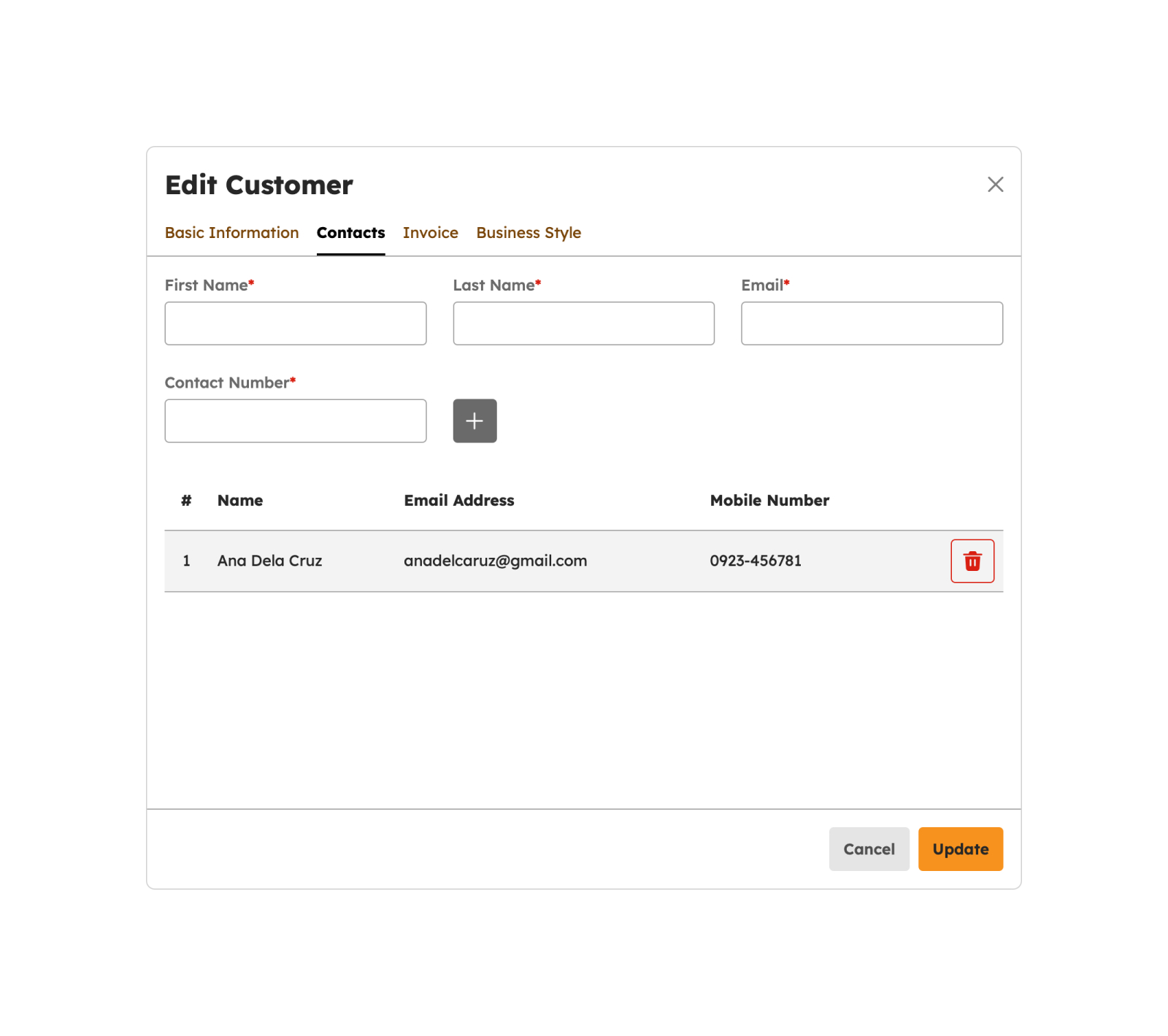Click the Mobile Number column header

pos(770,500)
